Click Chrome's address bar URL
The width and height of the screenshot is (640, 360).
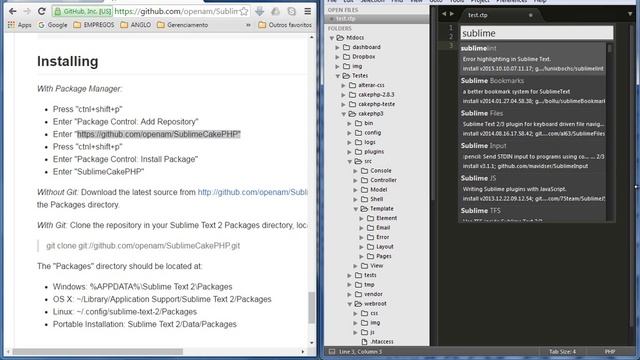coord(176,11)
